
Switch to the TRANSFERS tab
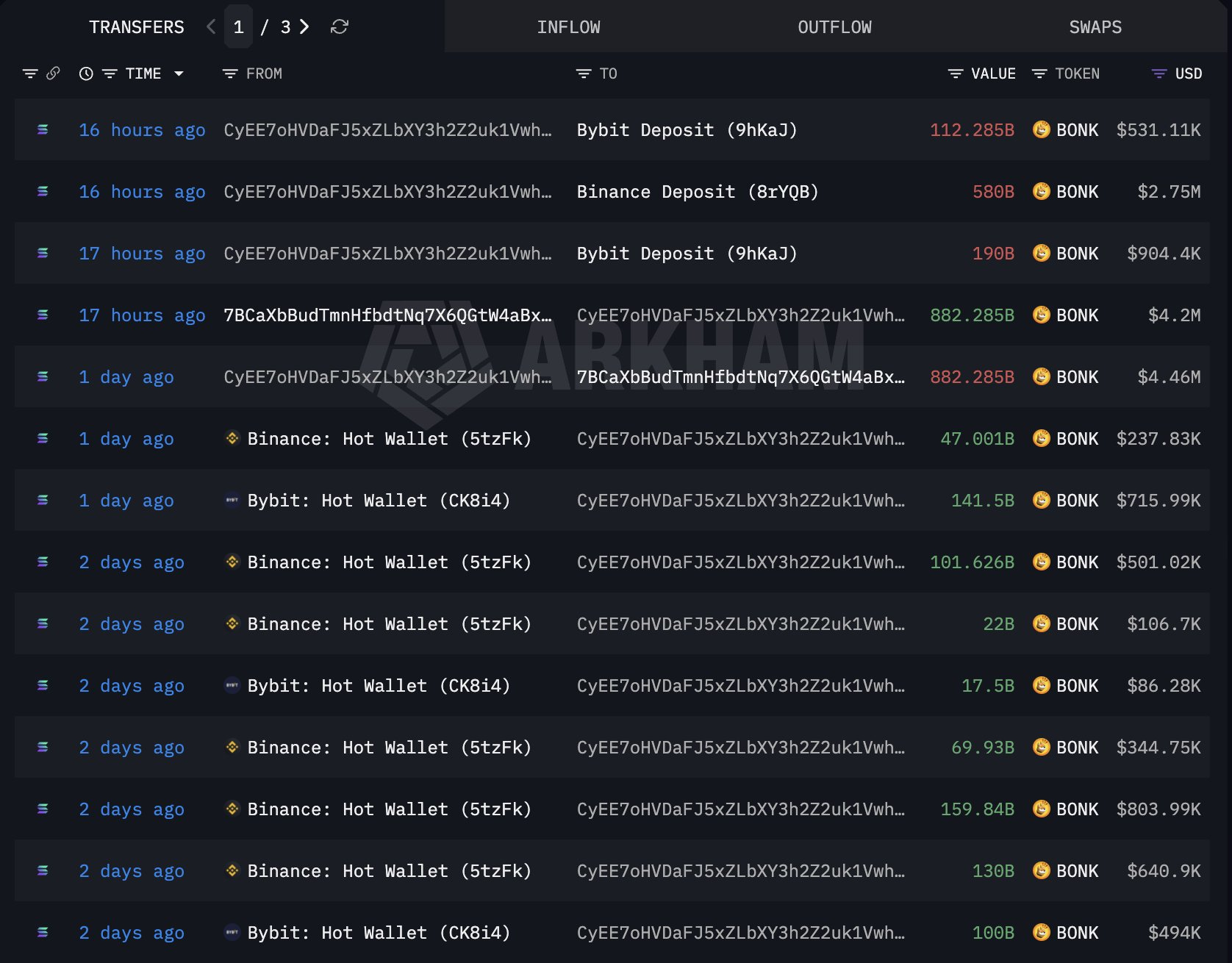coord(137,27)
